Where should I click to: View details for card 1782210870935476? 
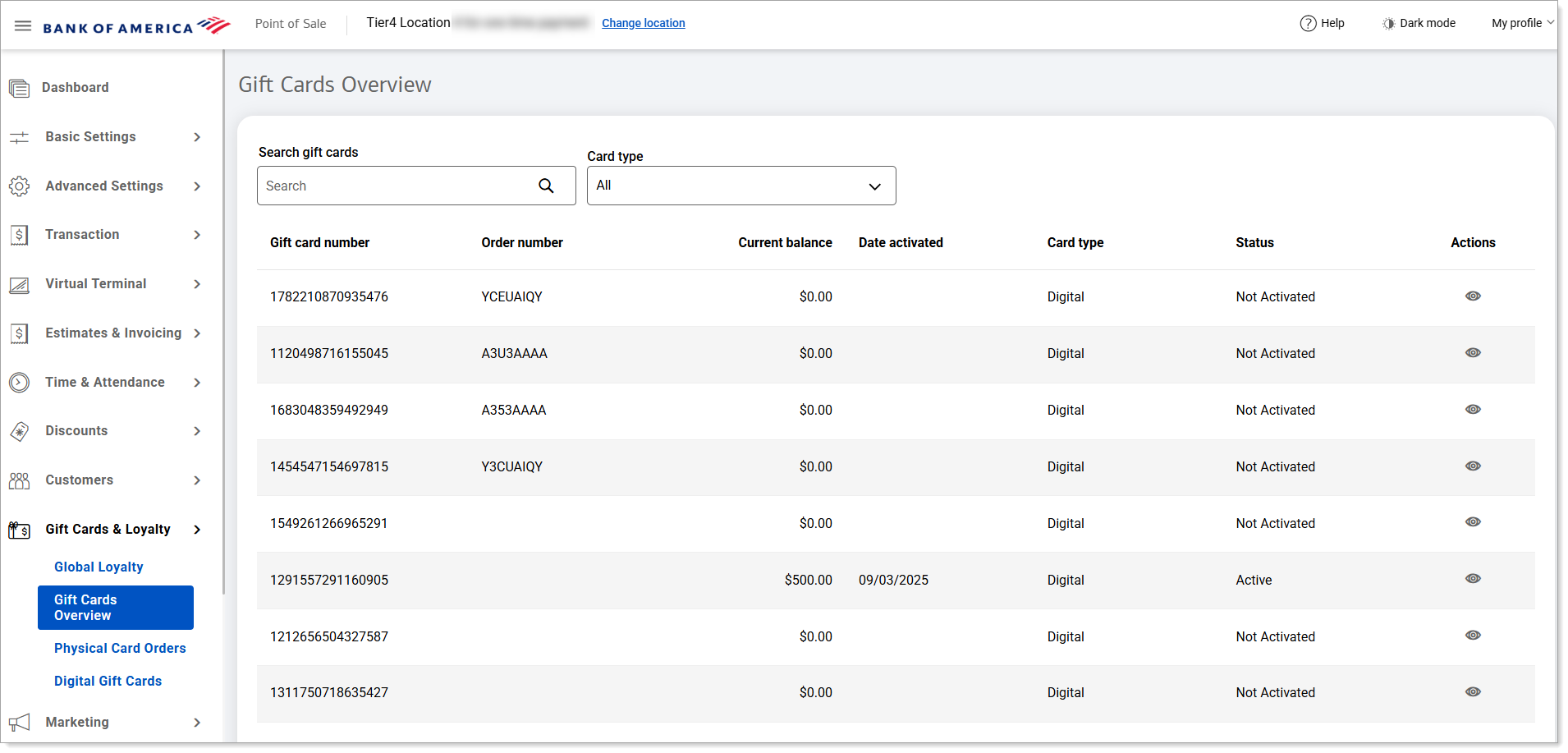(x=1473, y=296)
